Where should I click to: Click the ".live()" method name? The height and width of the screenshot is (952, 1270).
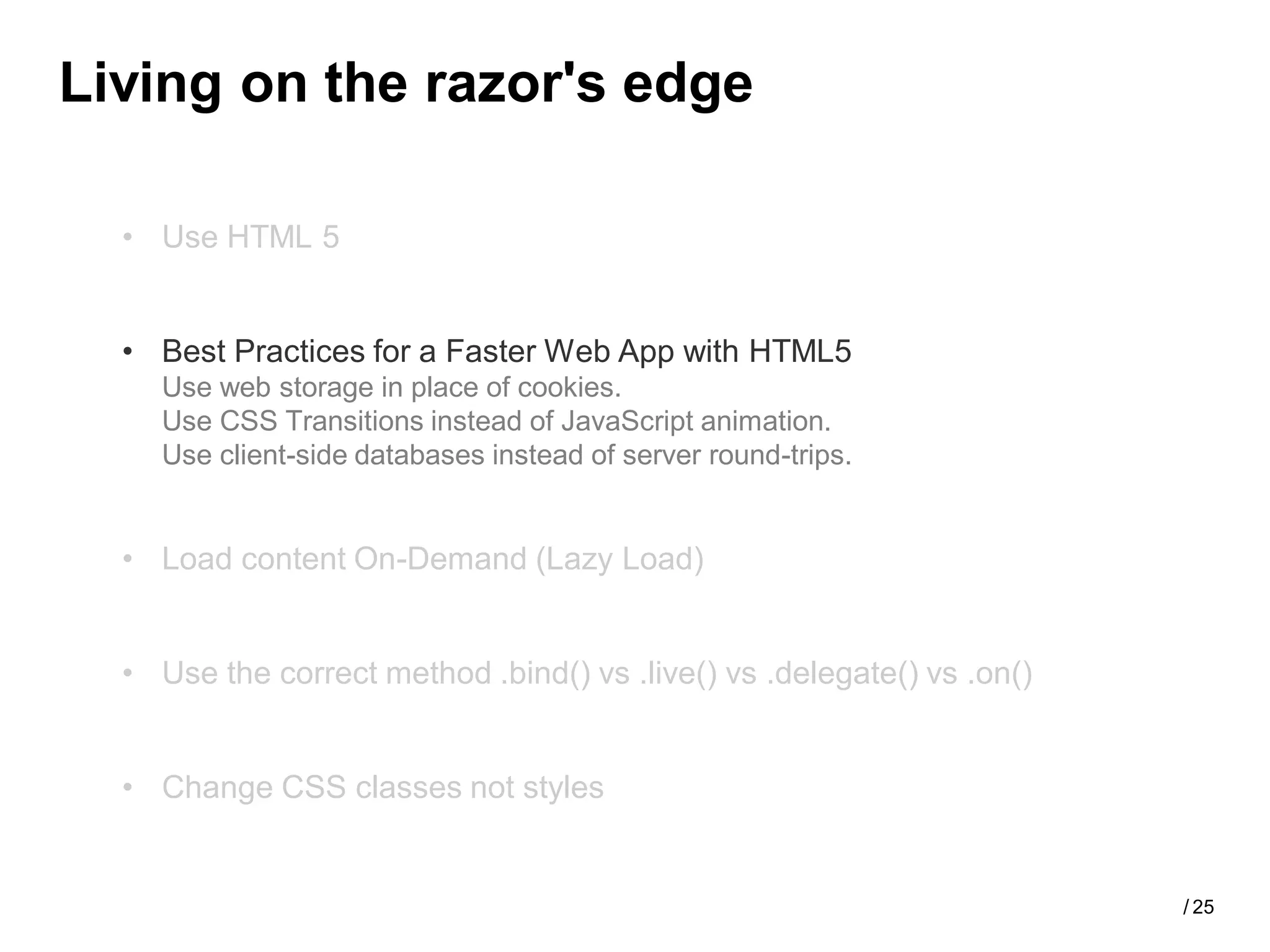click(678, 673)
